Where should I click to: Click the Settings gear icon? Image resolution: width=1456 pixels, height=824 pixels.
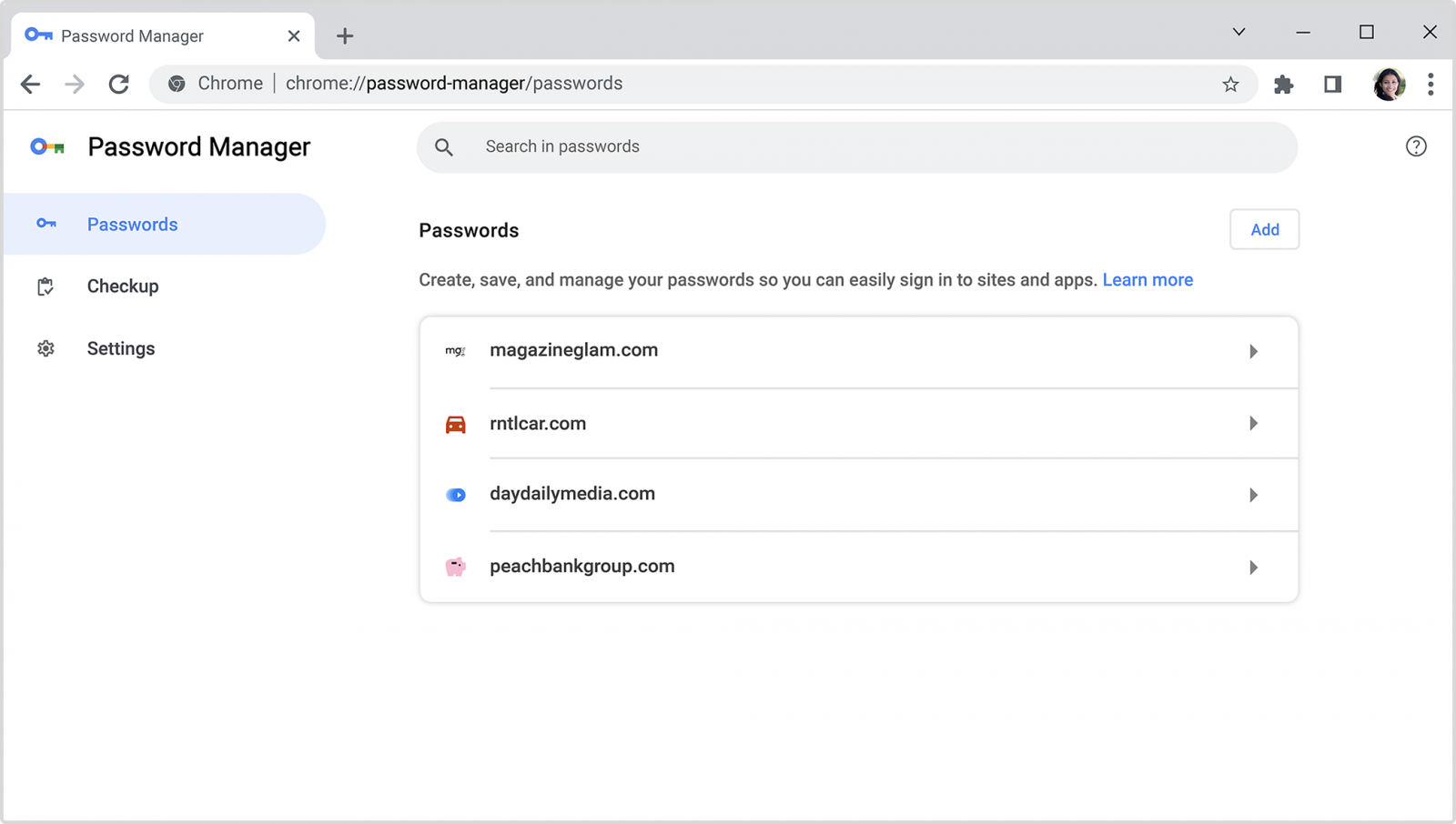(x=45, y=348)
